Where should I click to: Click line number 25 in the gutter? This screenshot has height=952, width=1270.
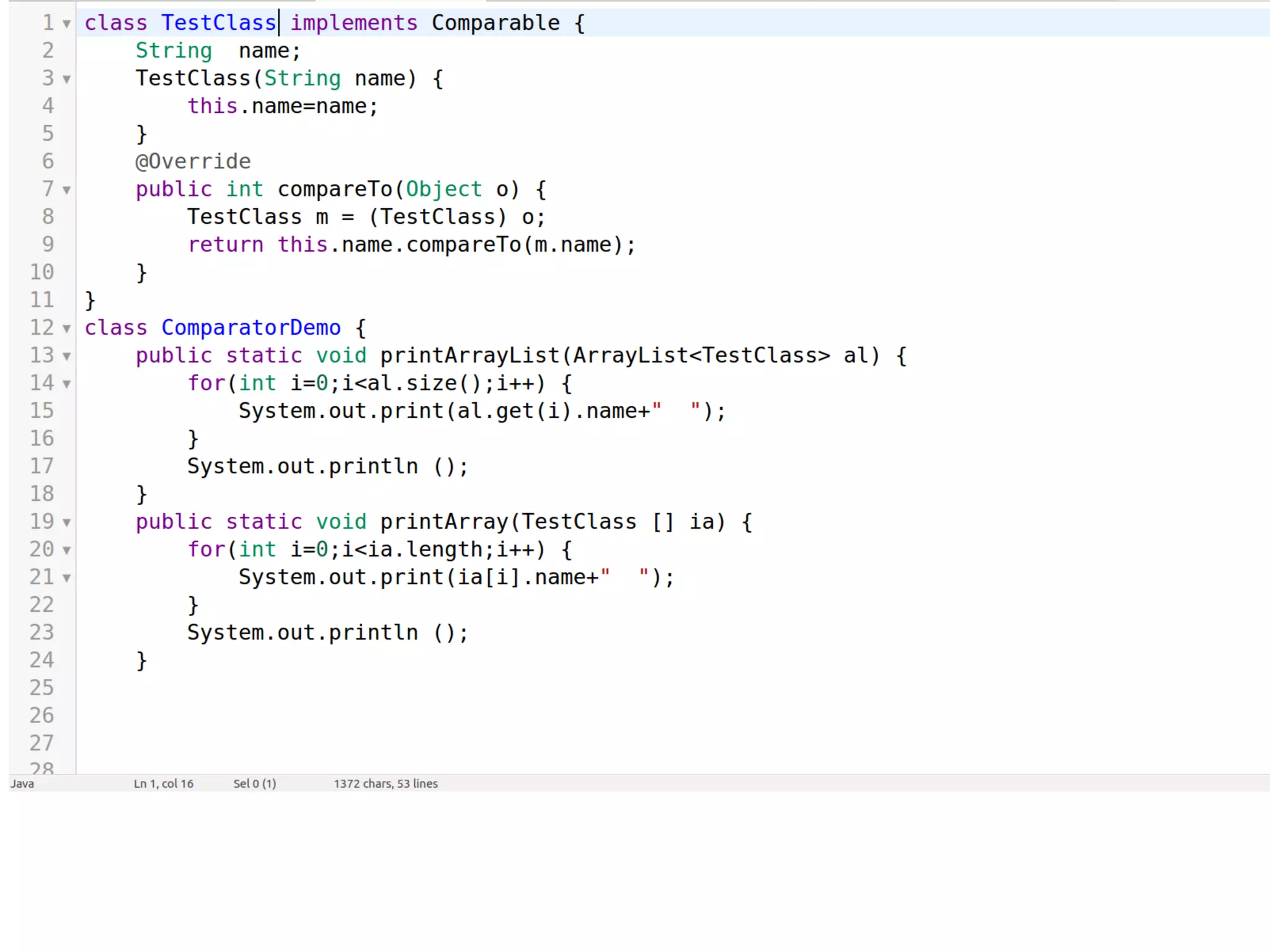42,688
